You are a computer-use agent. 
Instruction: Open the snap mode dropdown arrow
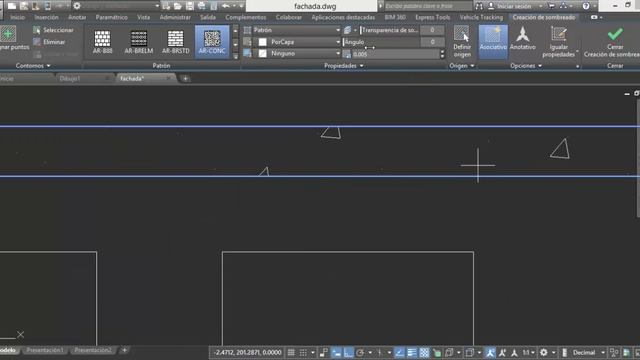(313, 353)
